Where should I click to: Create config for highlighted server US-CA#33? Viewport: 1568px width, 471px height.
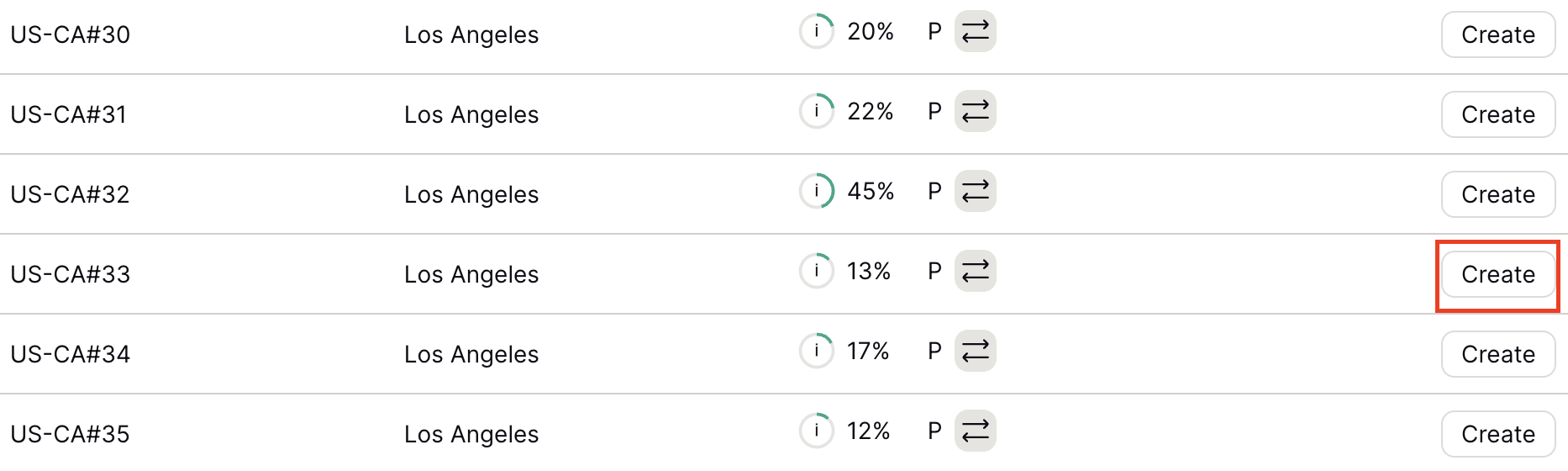tap(1498, 274)
